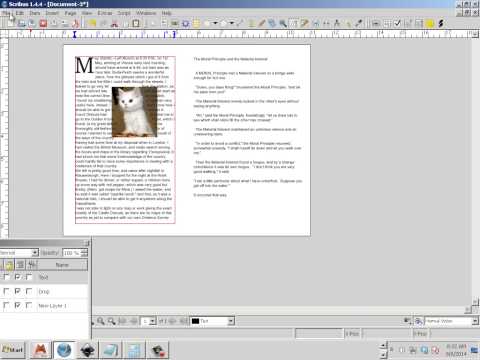Click the Undo toolbar icon

pyautogui.click(x=92, y=23)
